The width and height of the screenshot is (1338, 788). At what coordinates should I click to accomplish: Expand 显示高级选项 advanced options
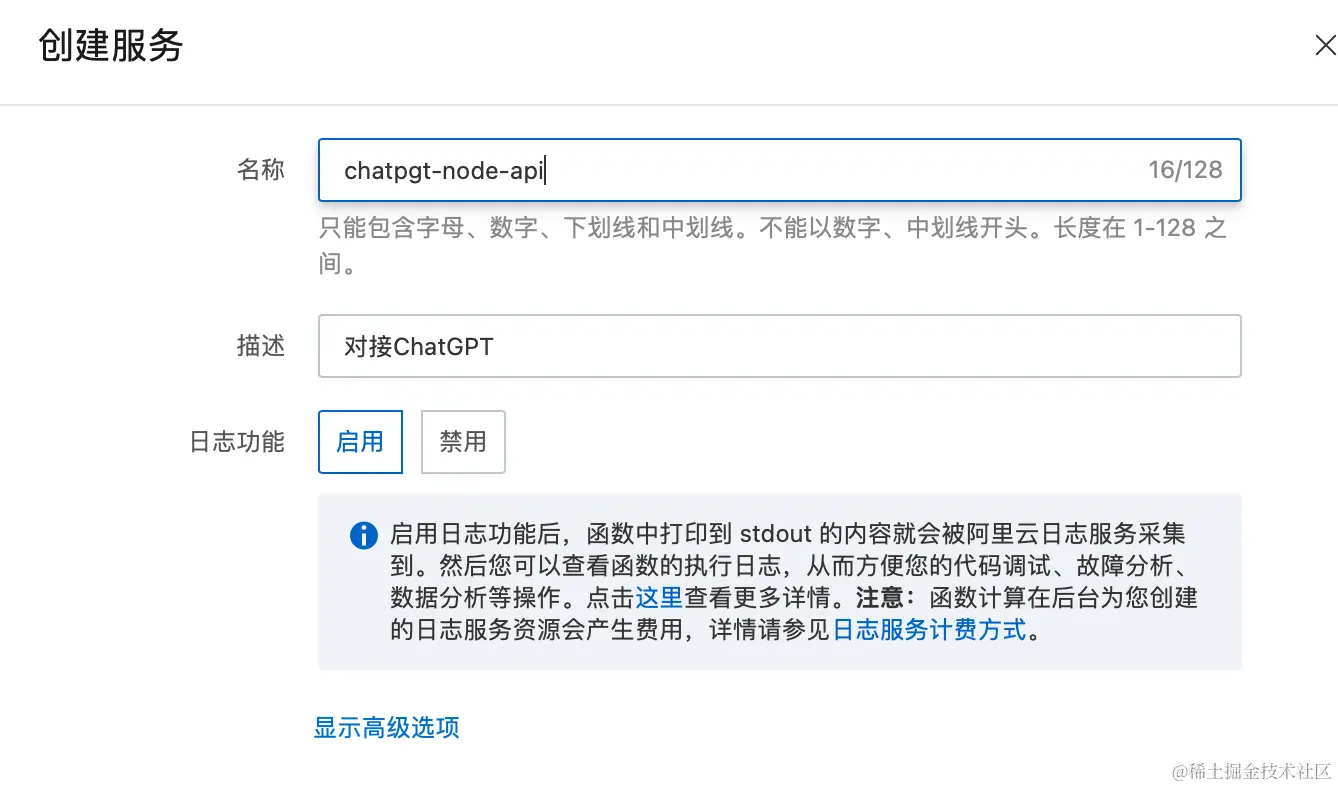click(x=386, y=728)
